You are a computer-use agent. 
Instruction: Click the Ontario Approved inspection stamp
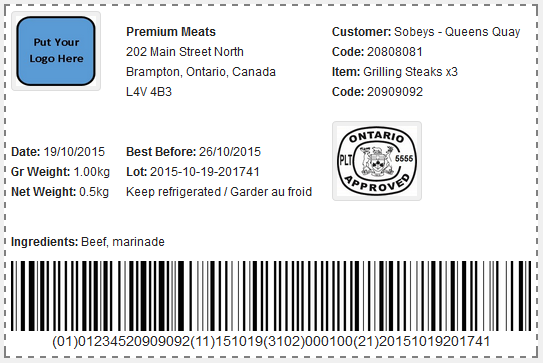point(377,161)
